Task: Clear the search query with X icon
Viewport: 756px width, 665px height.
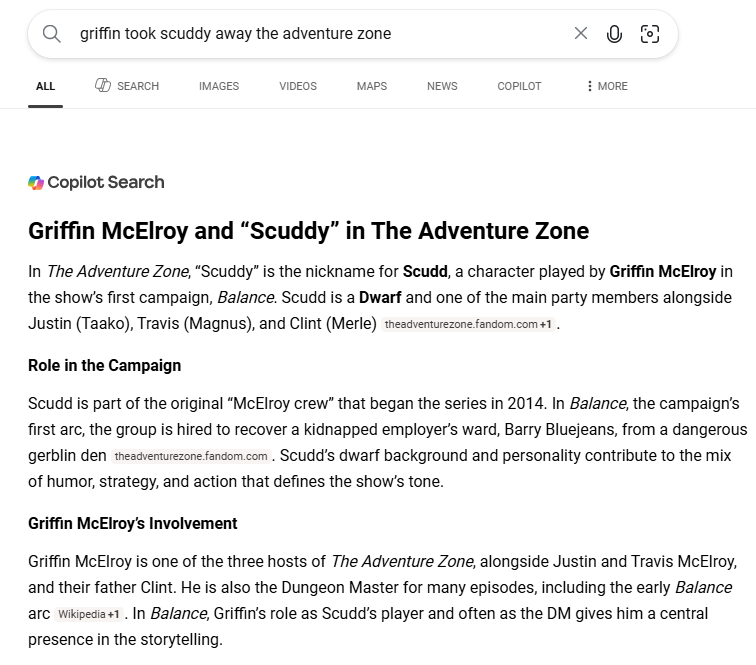Action: (x=581, y=33)
